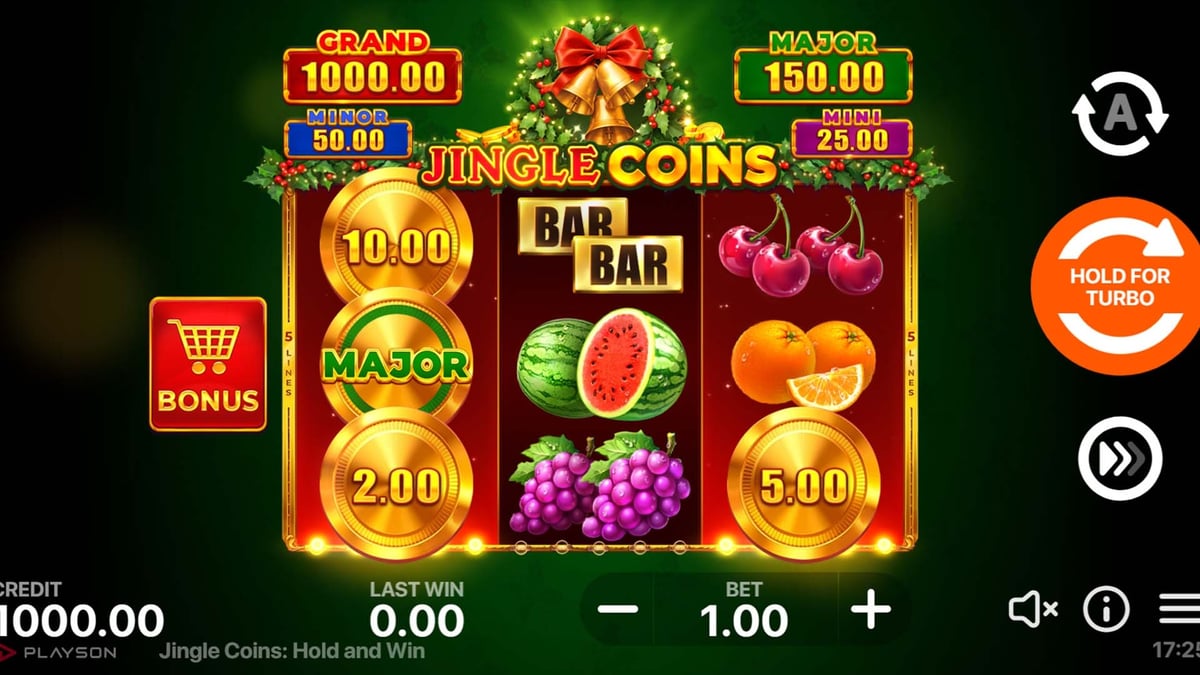Select the 10.00 gold coin symbol
Image resolution: width=1200 pixels, height=675 pixels.
point(396,243)
